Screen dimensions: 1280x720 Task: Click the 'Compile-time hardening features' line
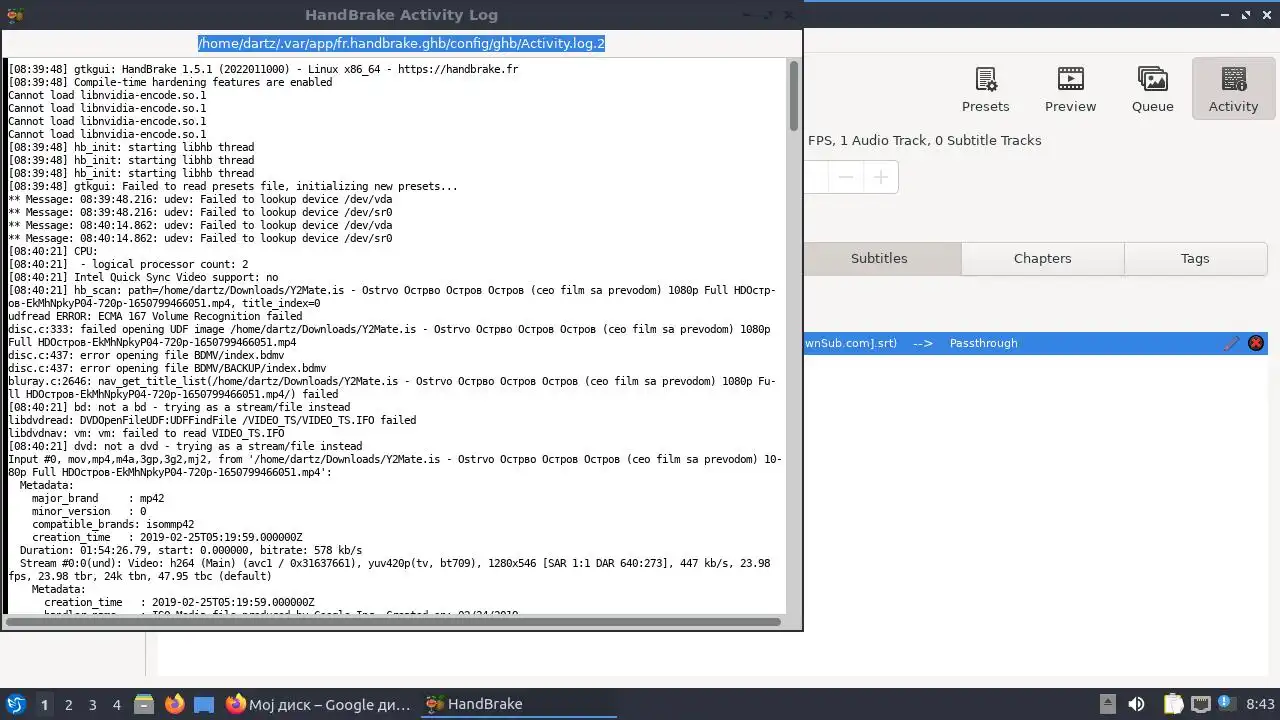point(170,82)
